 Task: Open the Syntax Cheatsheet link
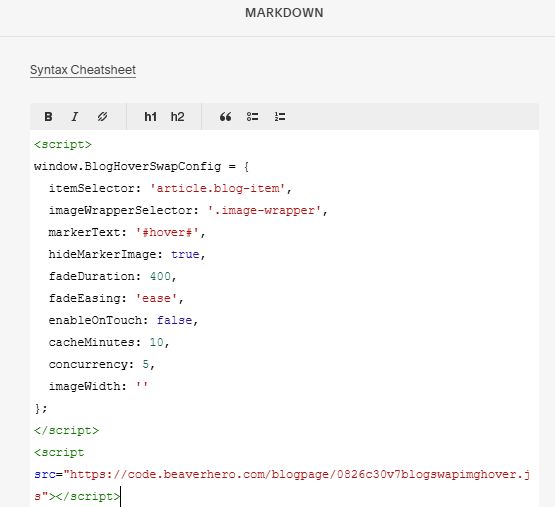[83, 70]
